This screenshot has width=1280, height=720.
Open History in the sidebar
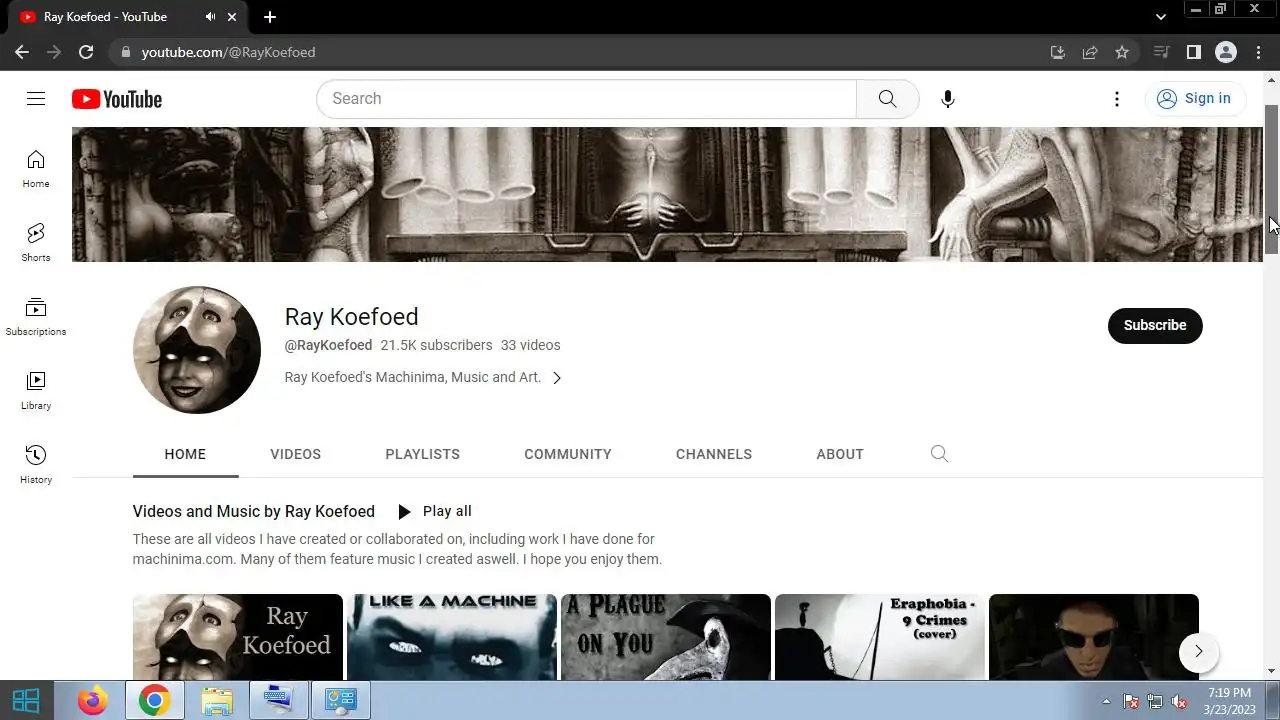(36, 465)
